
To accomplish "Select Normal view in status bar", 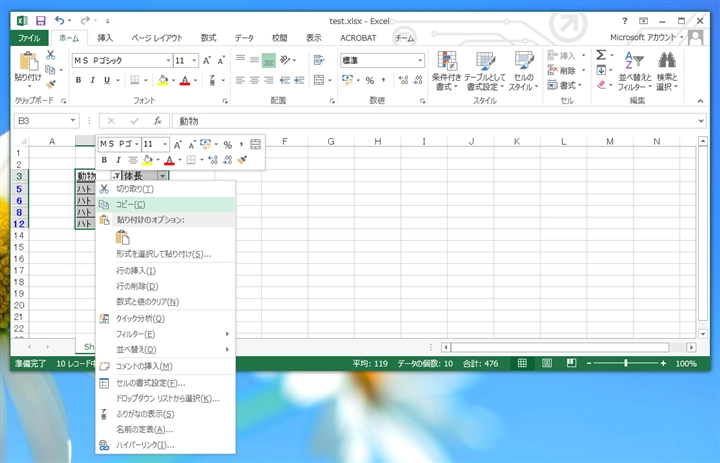I will 522,363.
